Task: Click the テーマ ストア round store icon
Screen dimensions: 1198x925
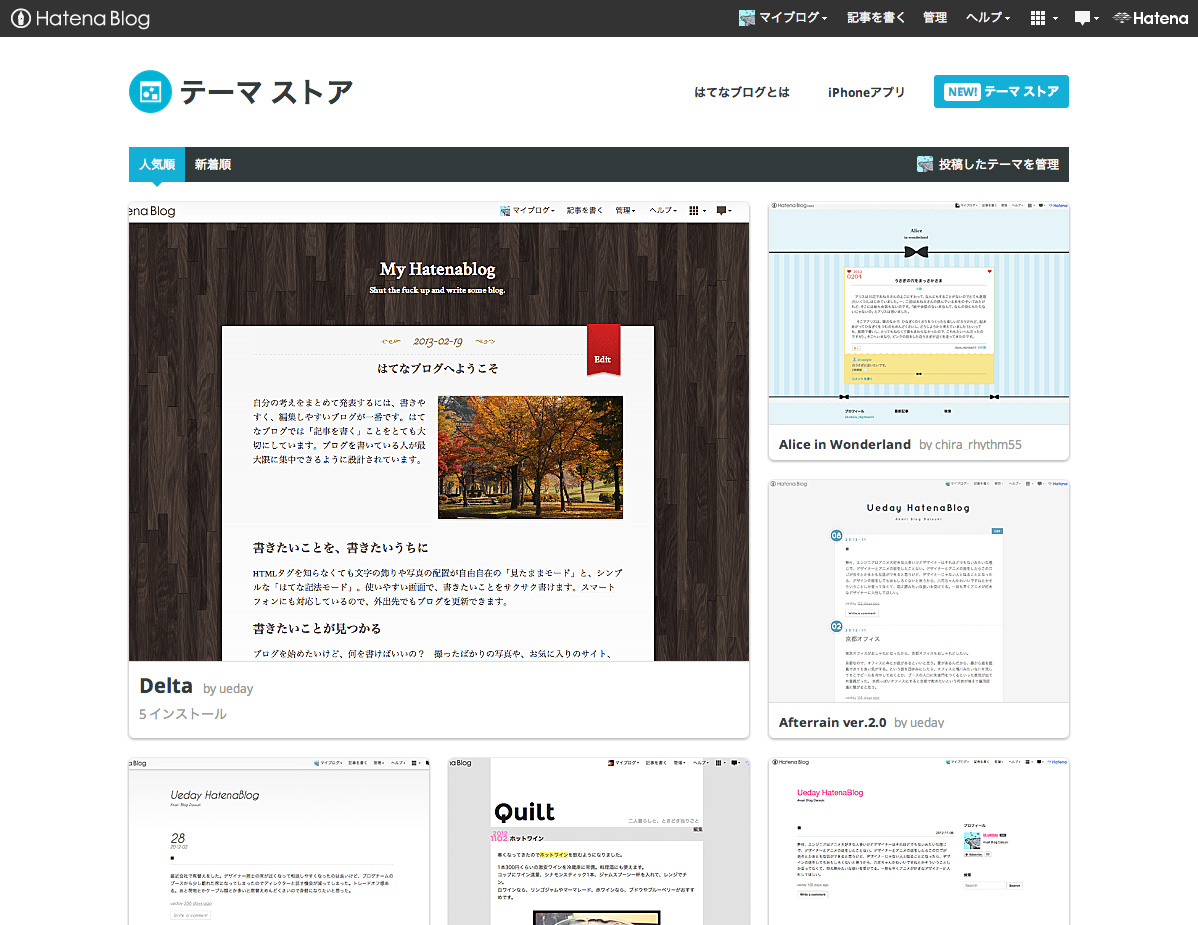Action: (x=151, y=92)
